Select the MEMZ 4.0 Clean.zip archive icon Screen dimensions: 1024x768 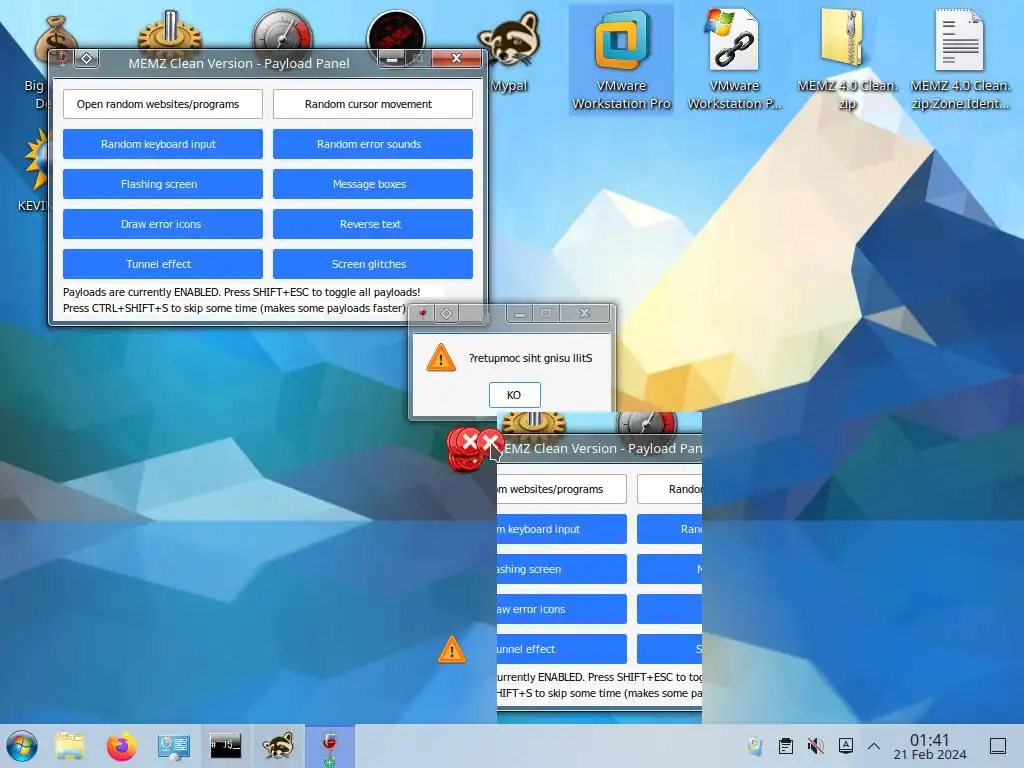(847, 60)
